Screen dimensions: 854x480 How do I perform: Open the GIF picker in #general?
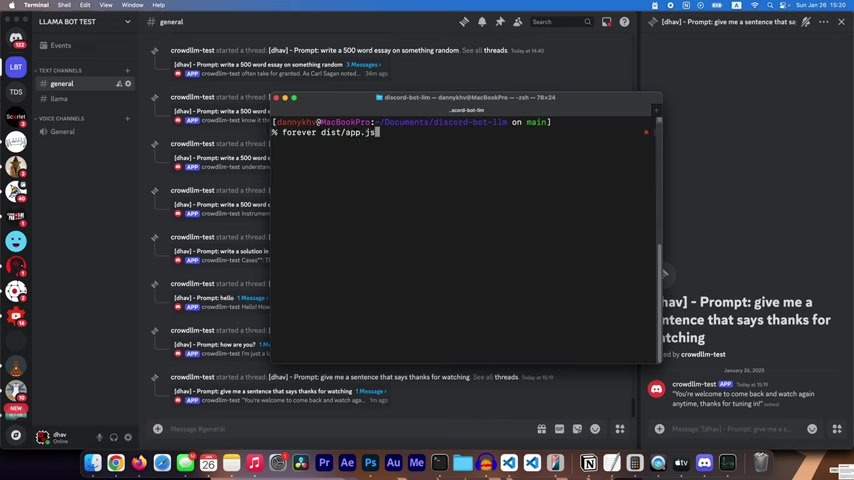click(559, 429)
